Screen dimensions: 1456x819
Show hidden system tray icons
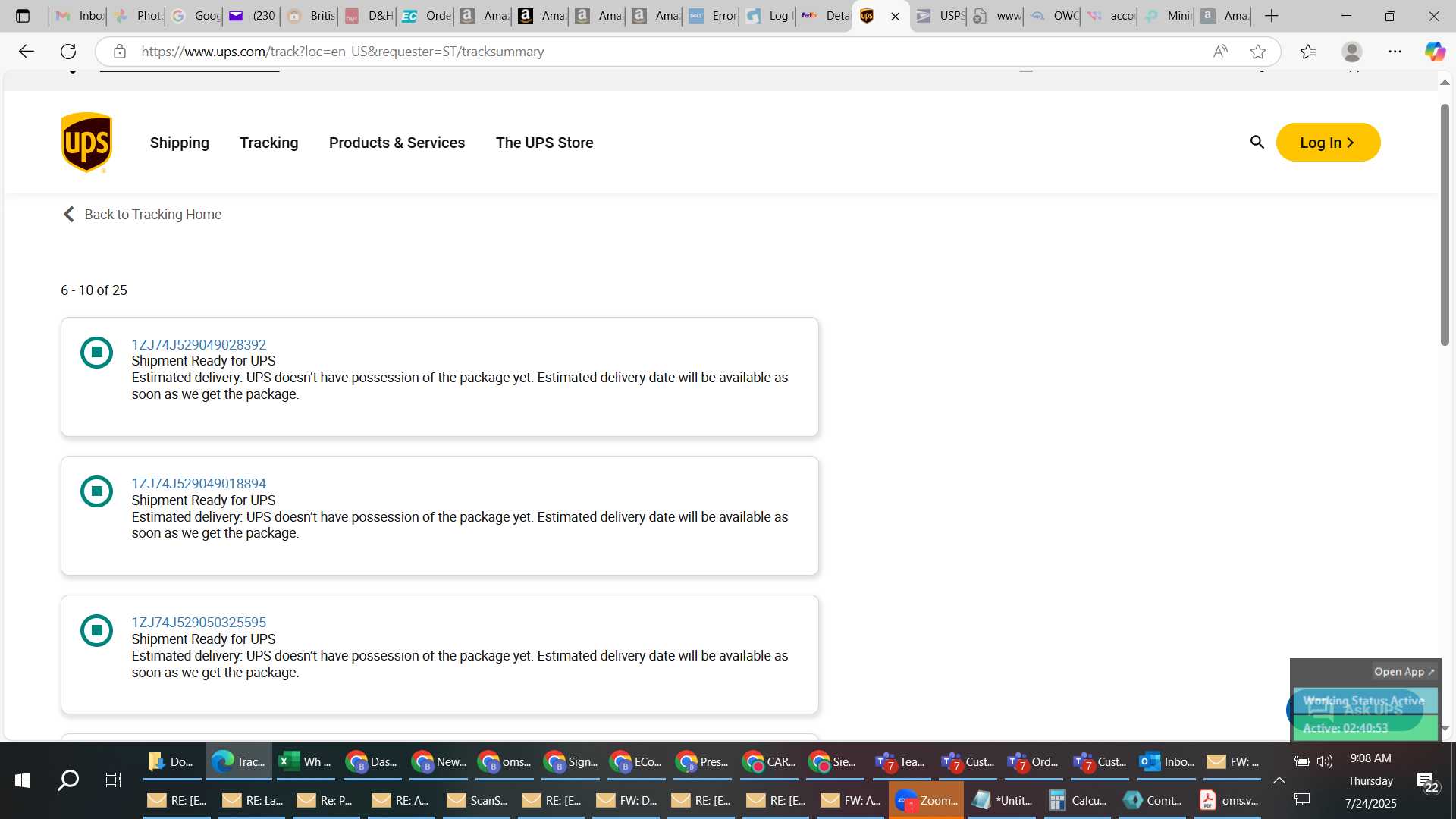pos(1279,780)
